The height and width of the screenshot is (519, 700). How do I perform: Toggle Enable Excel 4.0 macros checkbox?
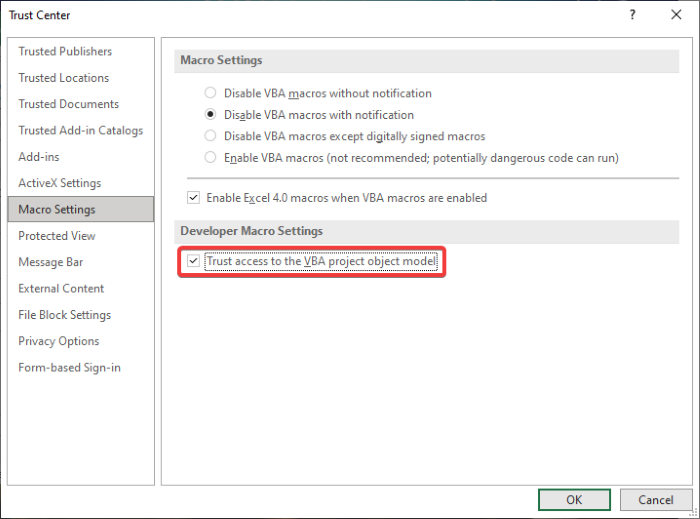[194, 198]
